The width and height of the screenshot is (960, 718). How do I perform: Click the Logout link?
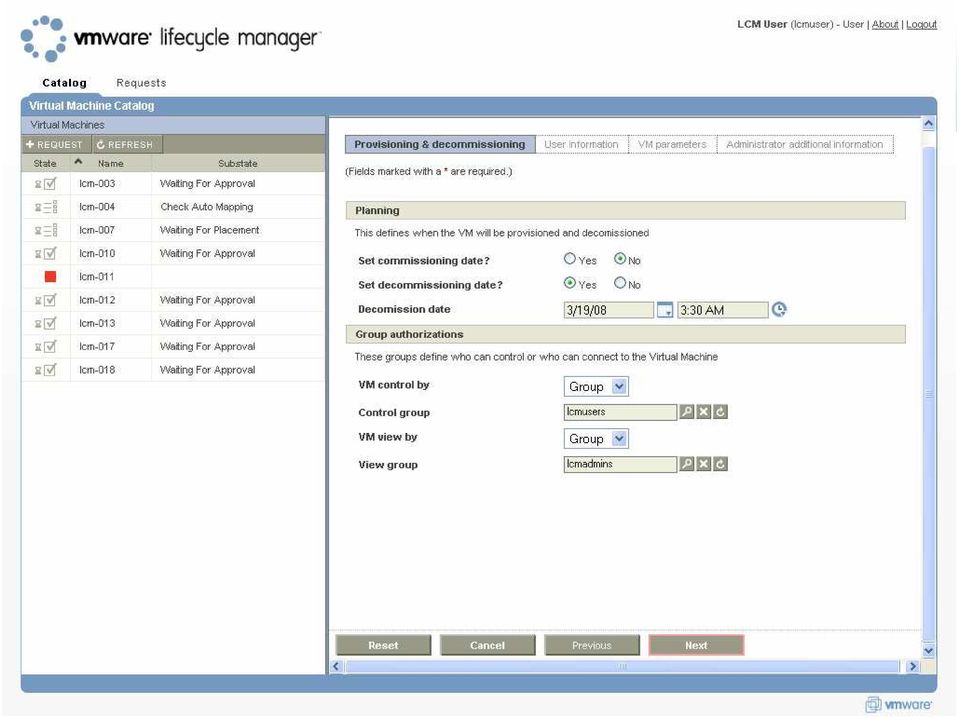pyautogui.click(x=921, y=24)
